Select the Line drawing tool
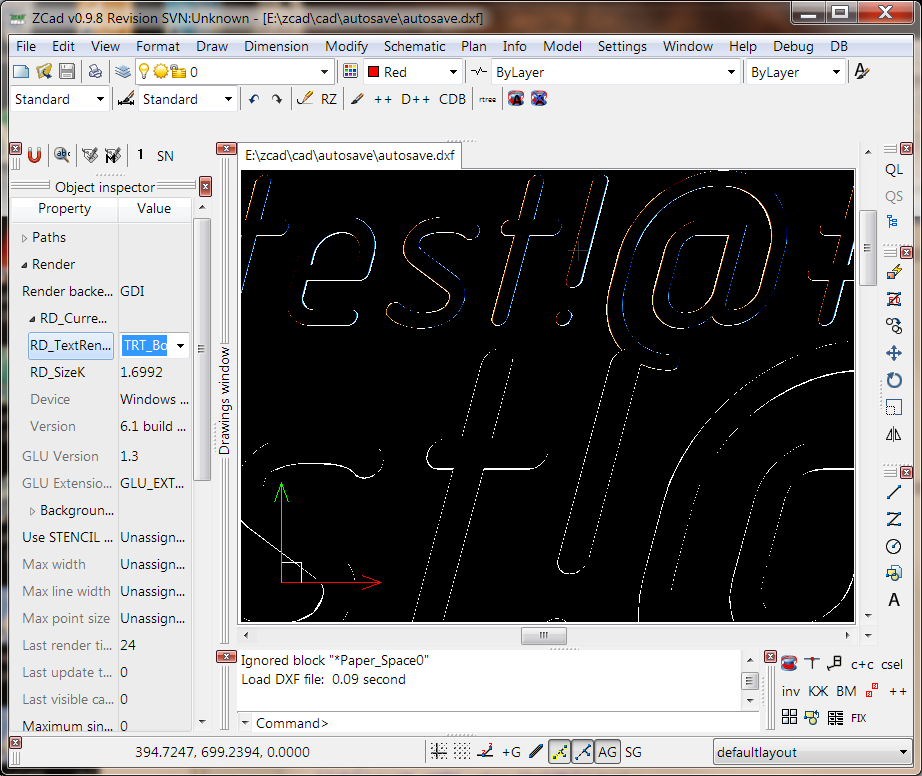 tap(894, 492)
